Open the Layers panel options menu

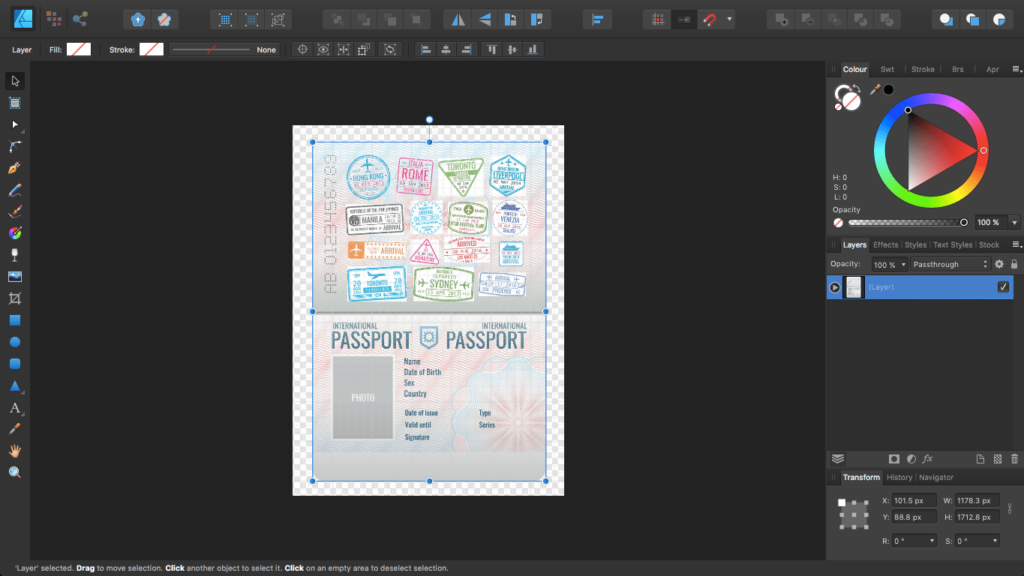click(1016, 245)
